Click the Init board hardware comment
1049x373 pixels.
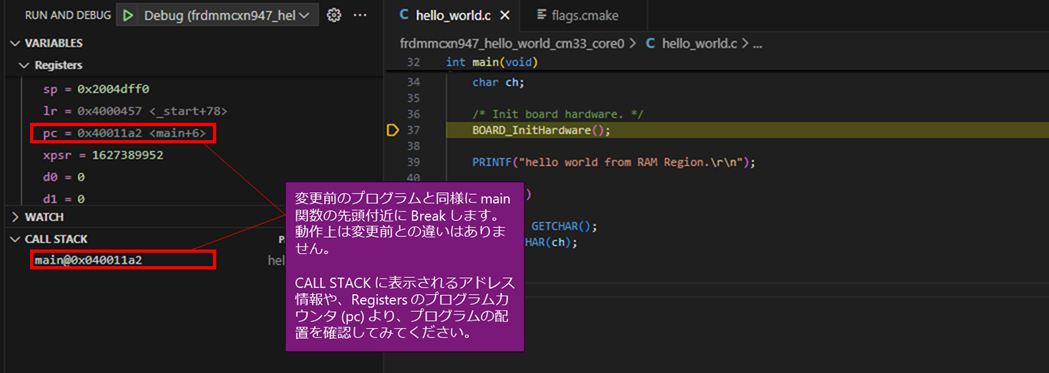click(557, 114)
